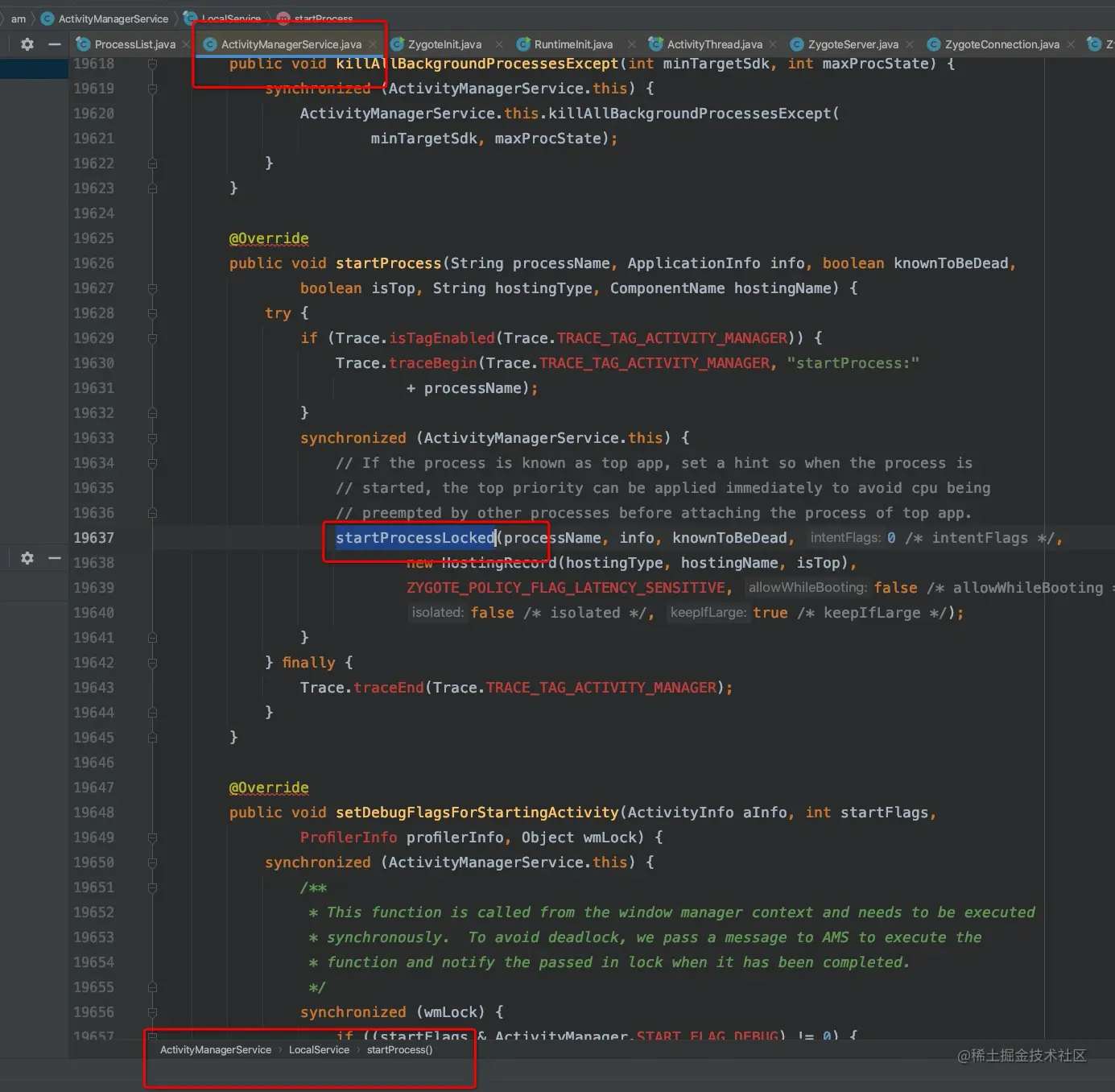Click ActivityManagerService in the bottom breadcrumb
Viewport: 1115px width, 1092px height.
(216, 1050)
